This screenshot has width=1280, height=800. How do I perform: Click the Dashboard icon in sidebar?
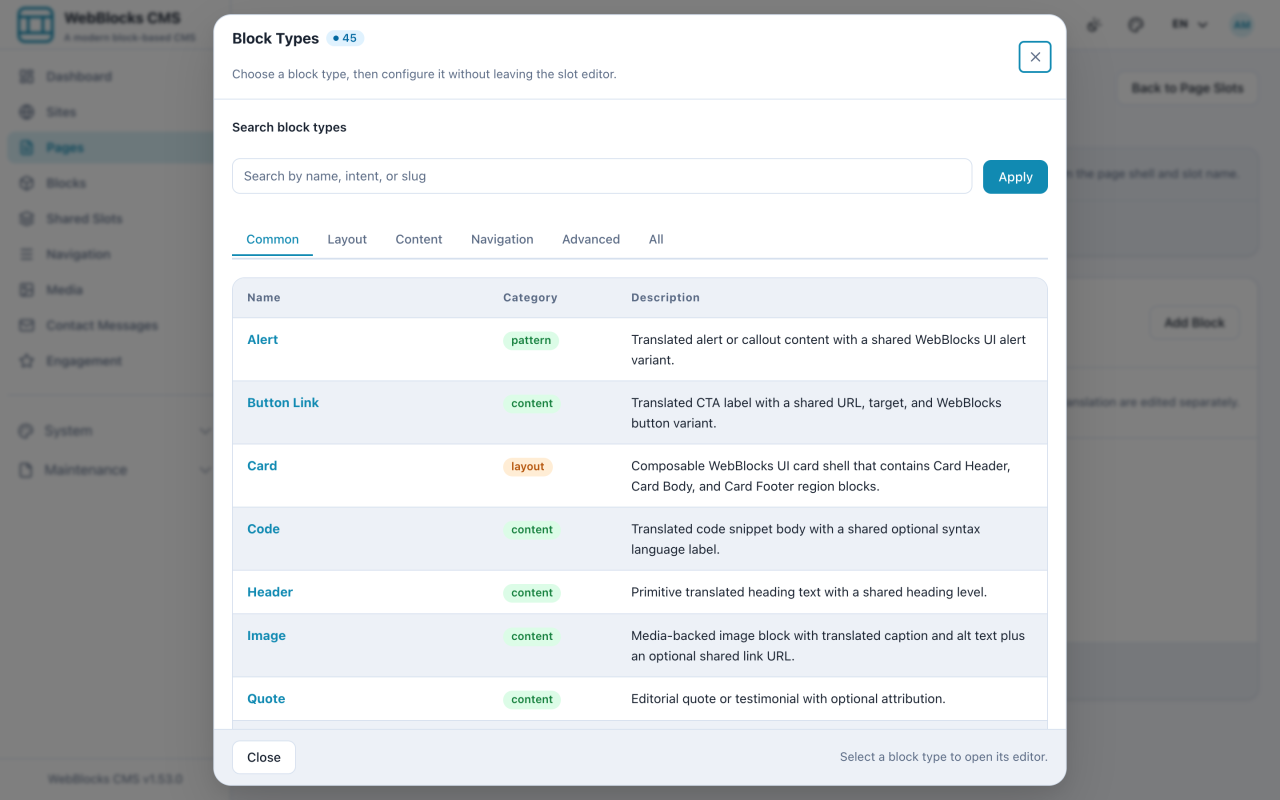click(x=27, y=76)
